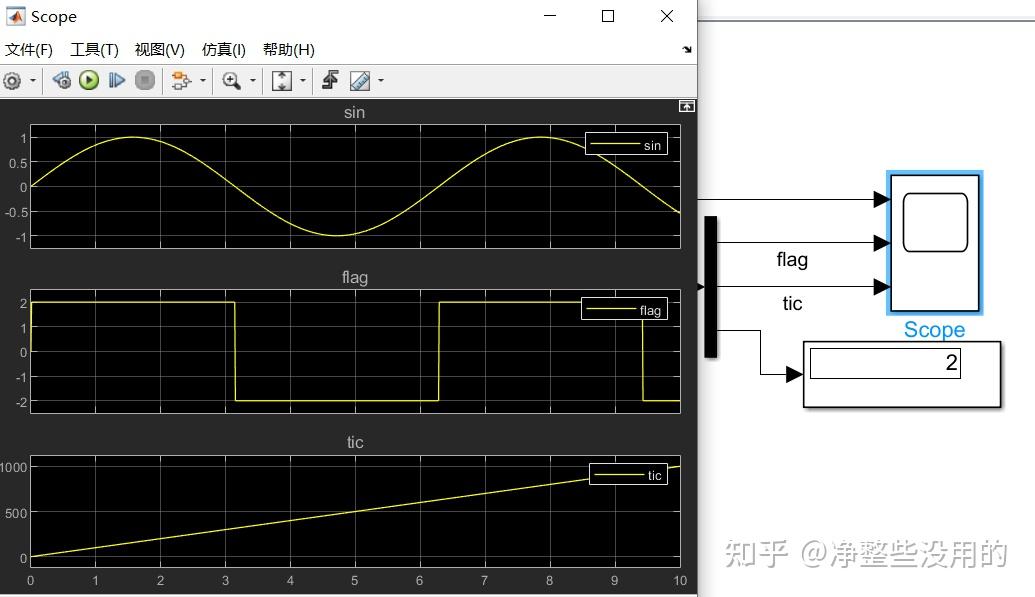Screen dimensions: 1035x597
Task: Click the flag legend in the middle plot
Action: [624, 309]
